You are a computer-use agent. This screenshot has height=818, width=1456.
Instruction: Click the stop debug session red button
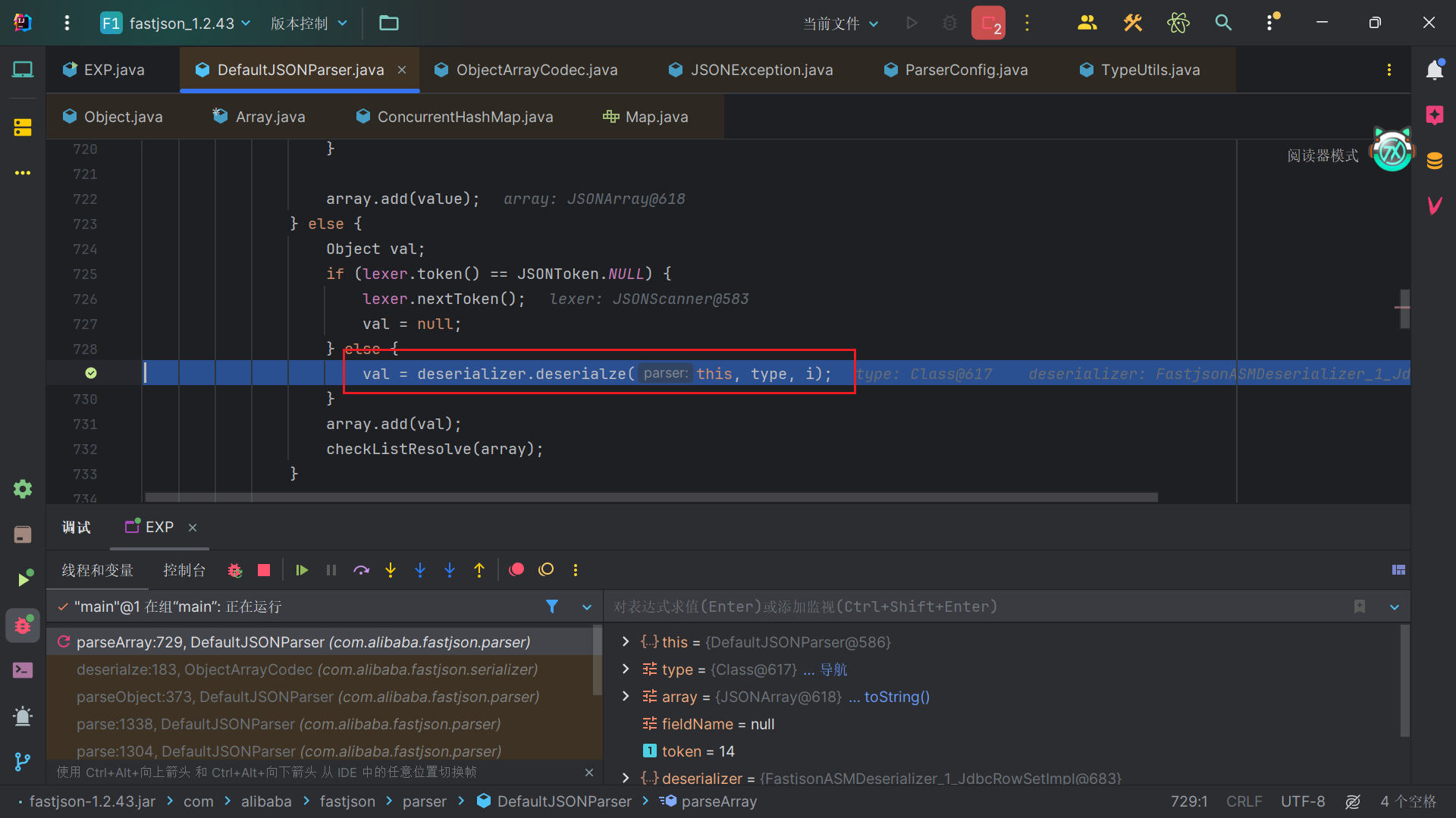[x=988, y=23]
